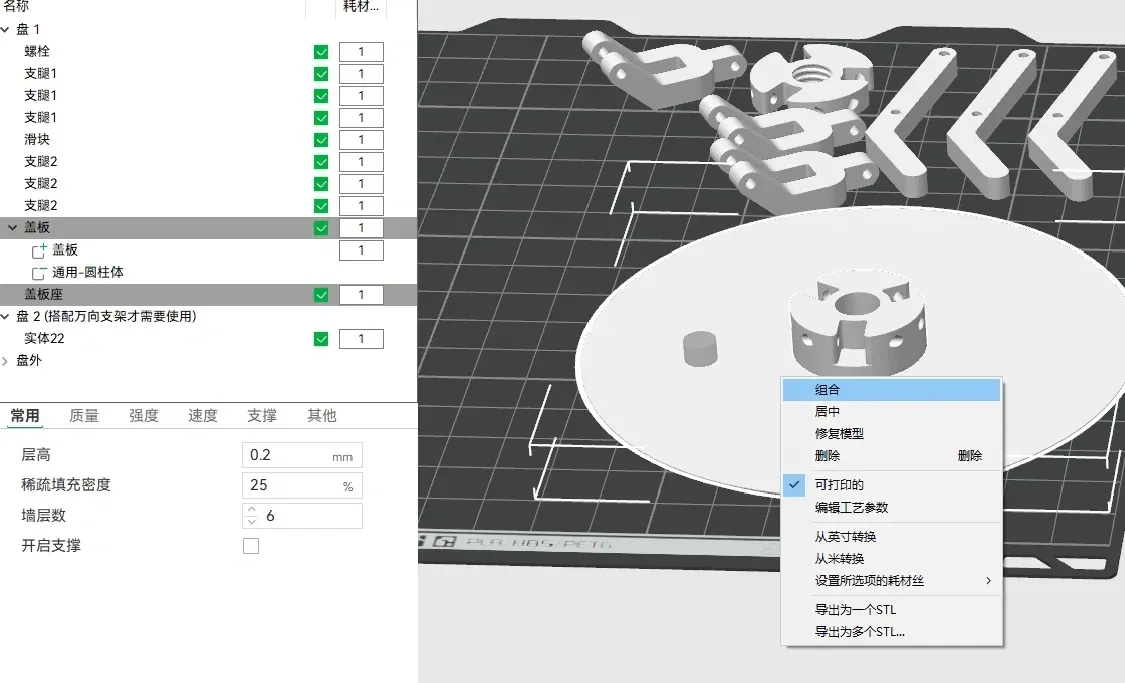Switch to the 常用 tab
Image resolution: width=1125 pixels, height=683 pixels.
coord(25,415)
